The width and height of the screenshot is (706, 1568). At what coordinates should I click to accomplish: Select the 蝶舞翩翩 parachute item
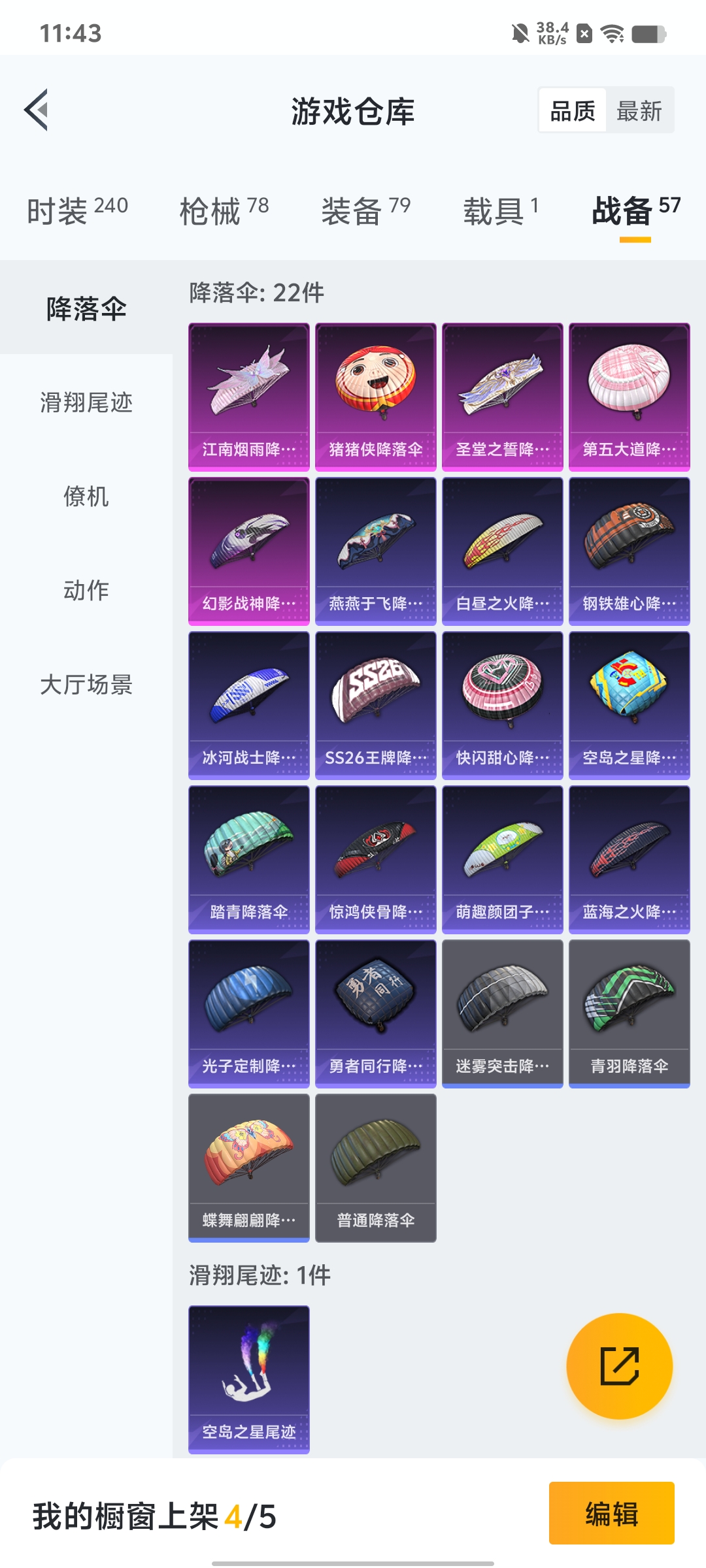point(249,1168)
